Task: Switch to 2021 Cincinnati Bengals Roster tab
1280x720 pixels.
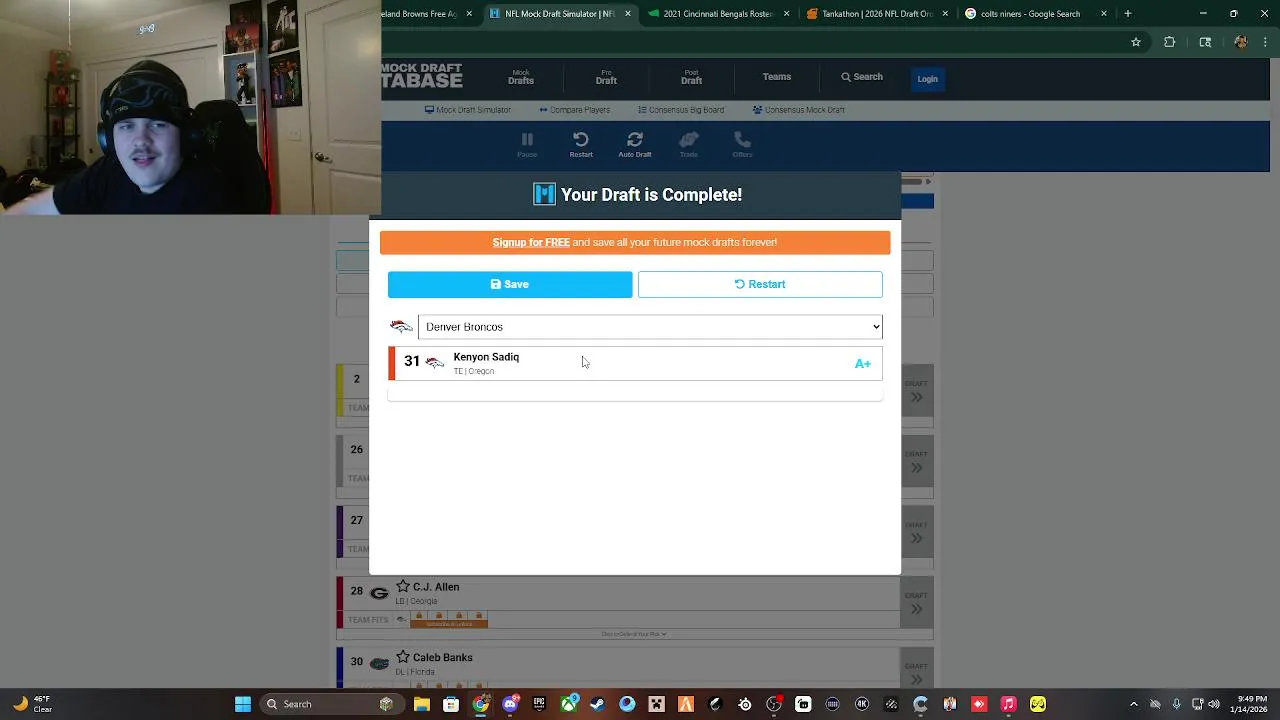Action: pyautogui.click(x=717, y=14)
